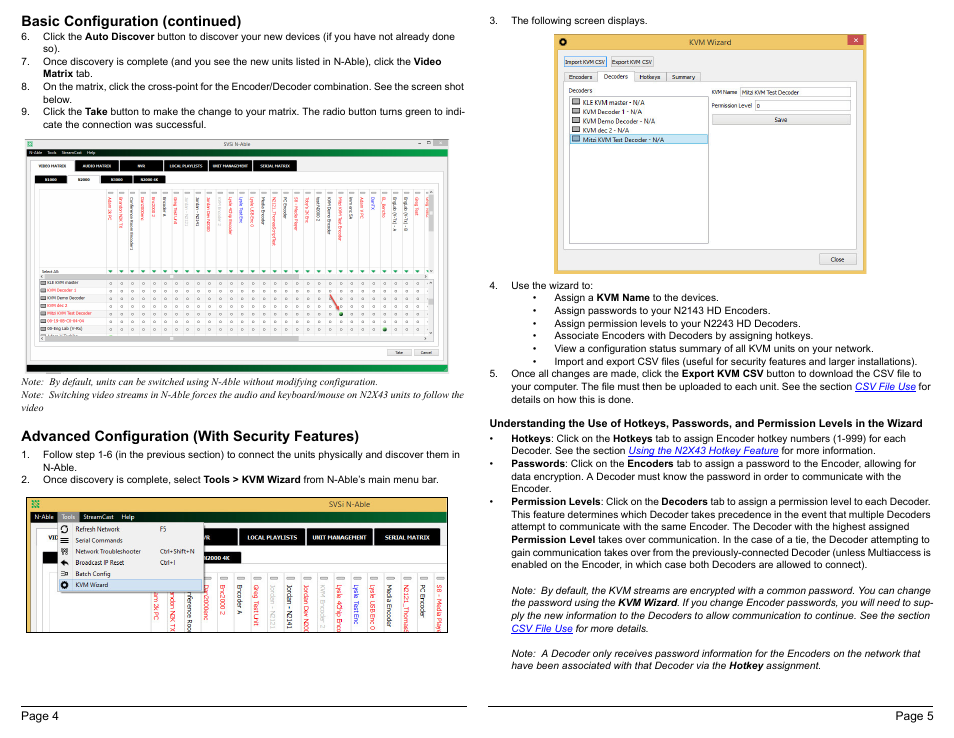Click the matrix row icon for KLE KVM master
The height and width of the screenshot is (738, 954).
point(43,283)
